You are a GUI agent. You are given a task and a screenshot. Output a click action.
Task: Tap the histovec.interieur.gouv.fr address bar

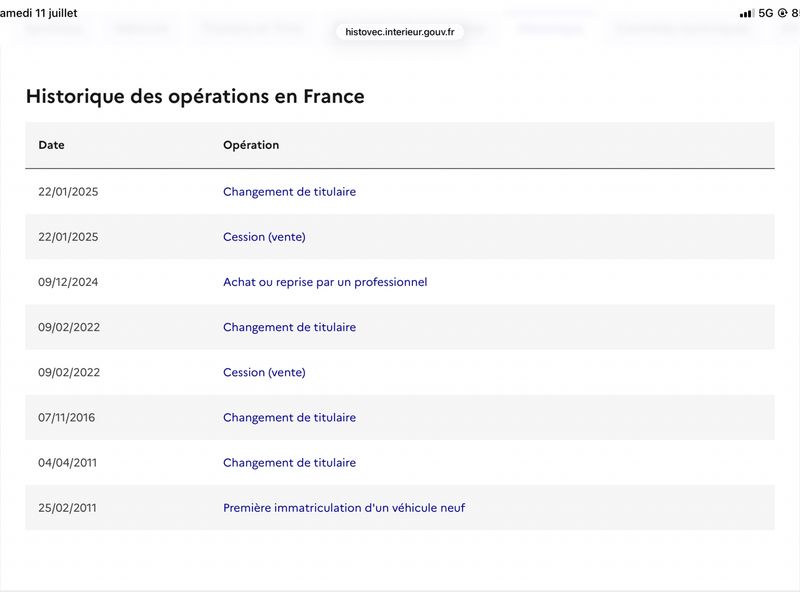[399, 32]
